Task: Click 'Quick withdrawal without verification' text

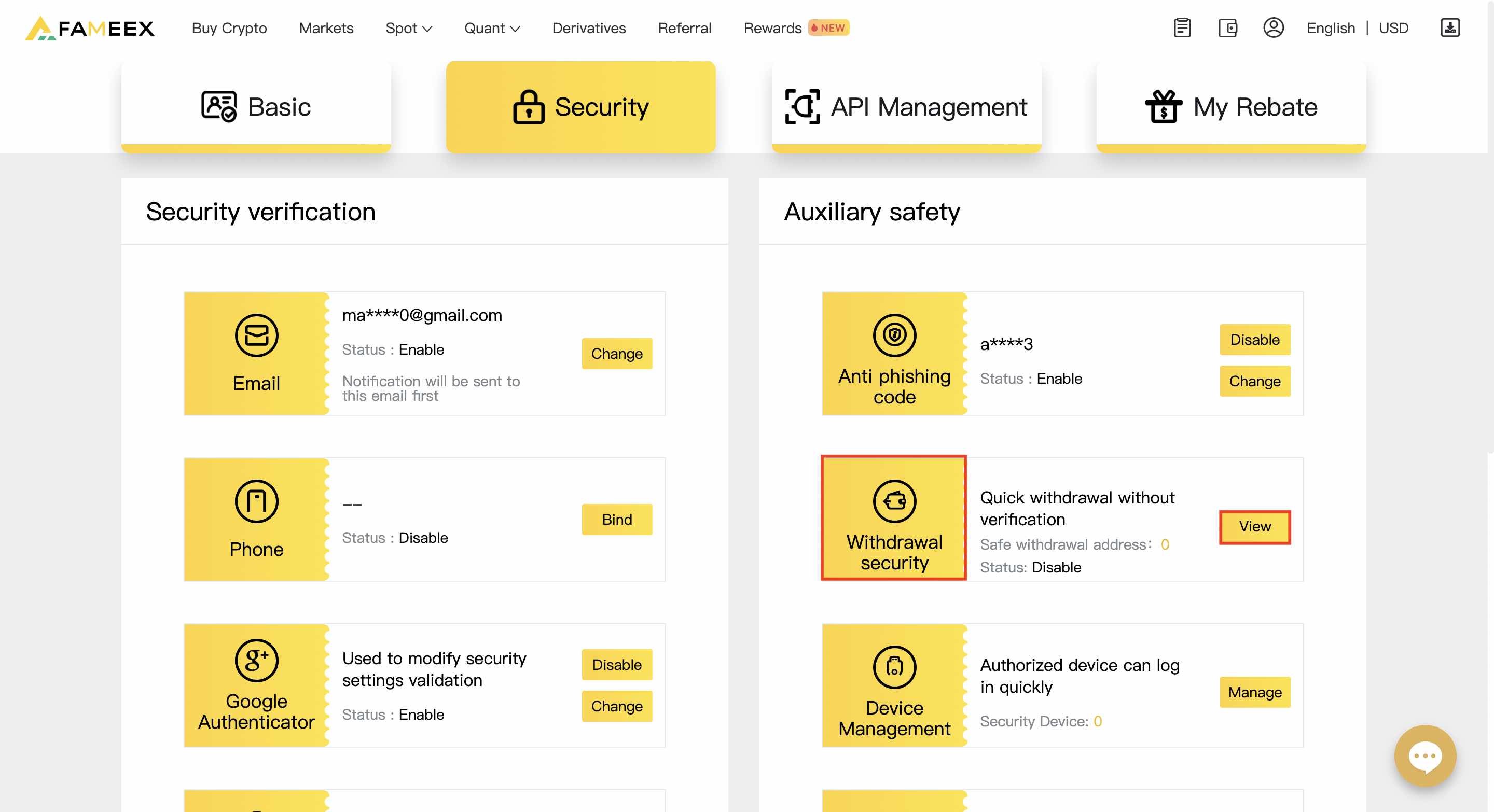Action: (1077, 508)
